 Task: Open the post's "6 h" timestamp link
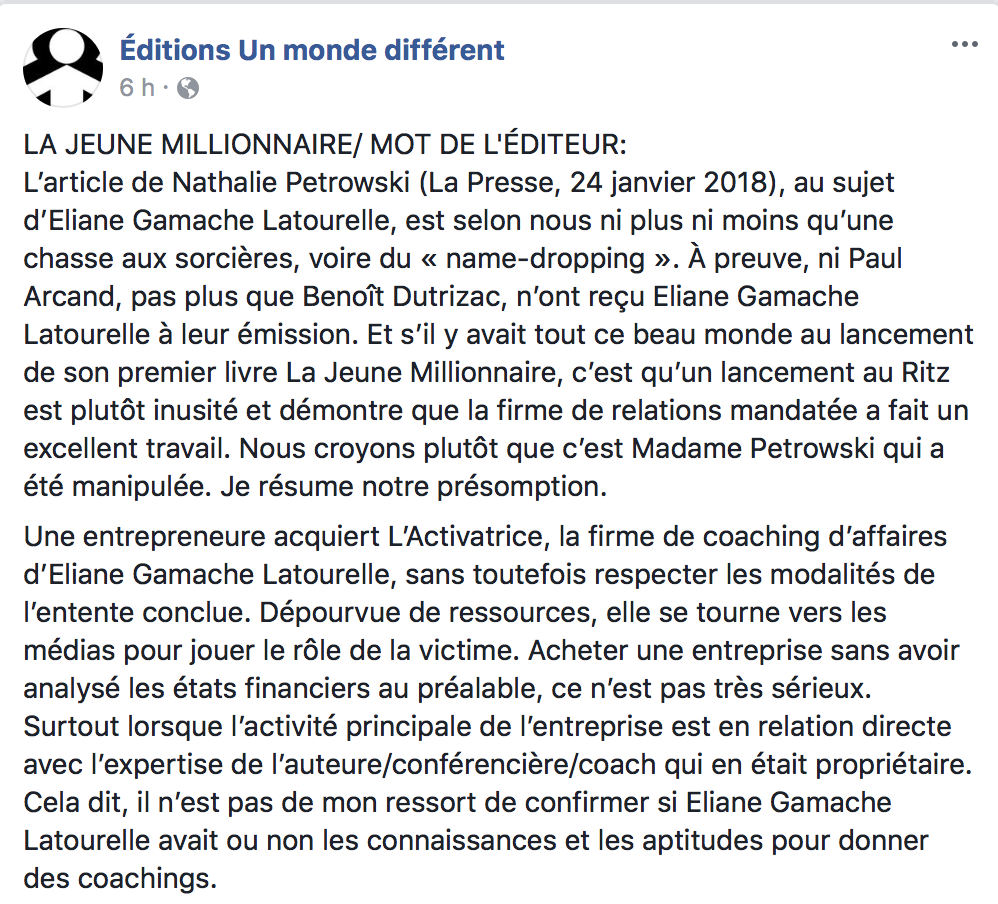[137, 88]
